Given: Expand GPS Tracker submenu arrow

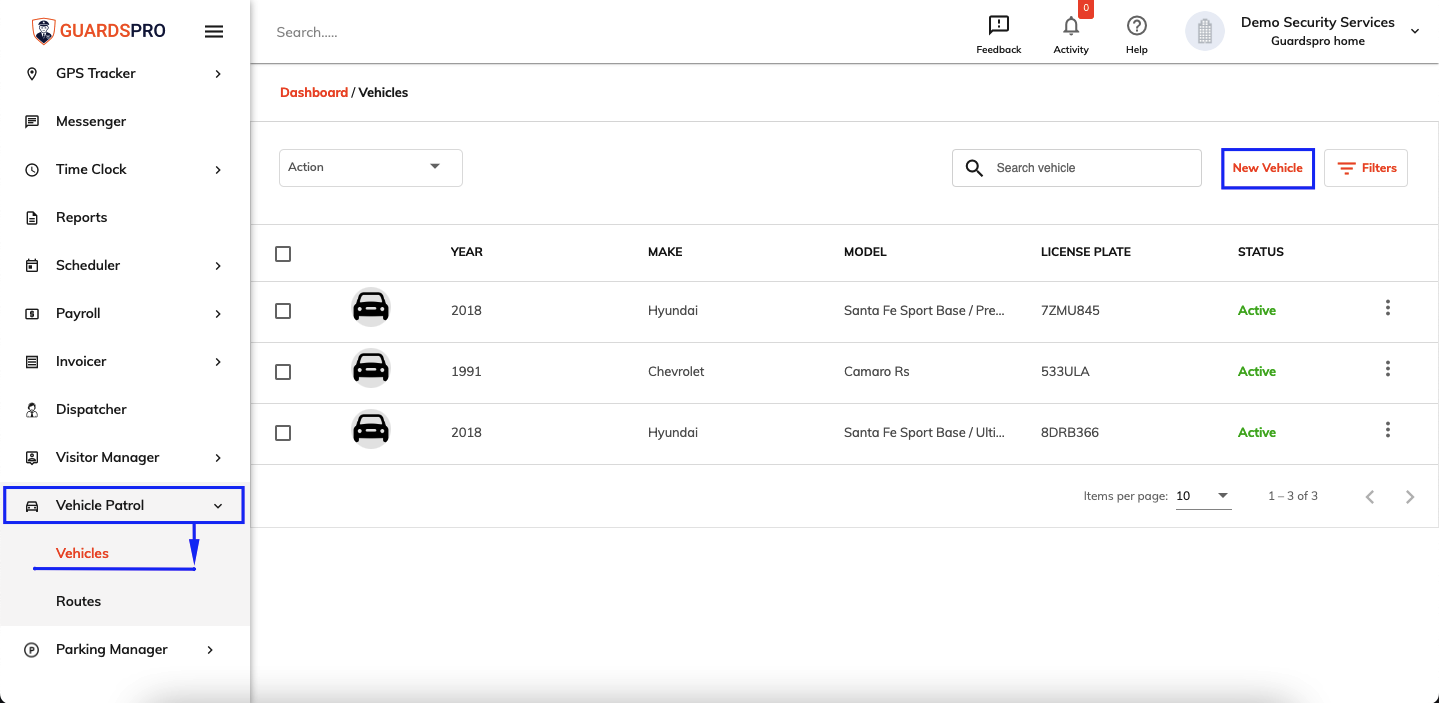Looking at the screenshot, I should coord(218,74).
